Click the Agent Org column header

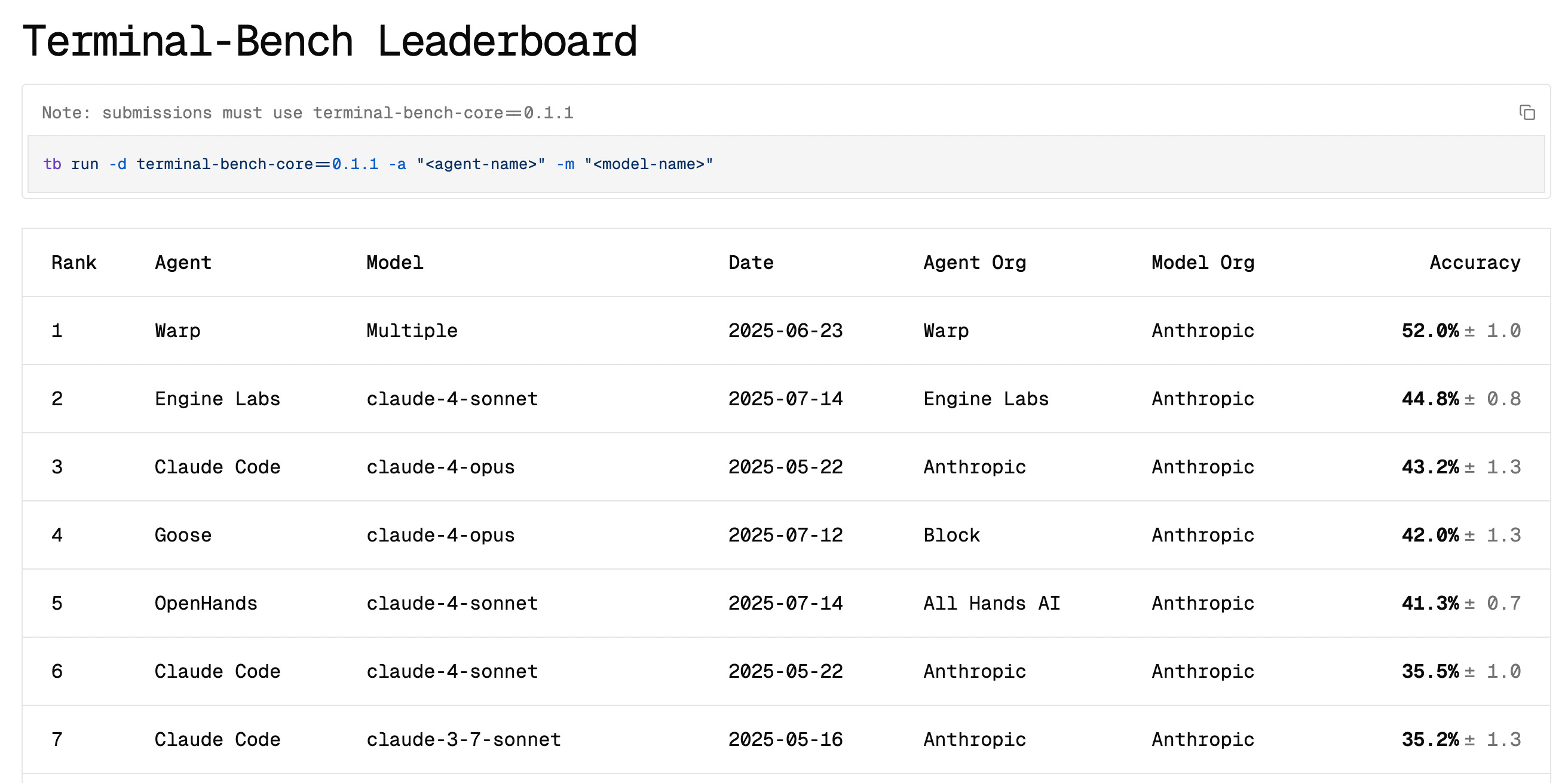coord(974,262)
